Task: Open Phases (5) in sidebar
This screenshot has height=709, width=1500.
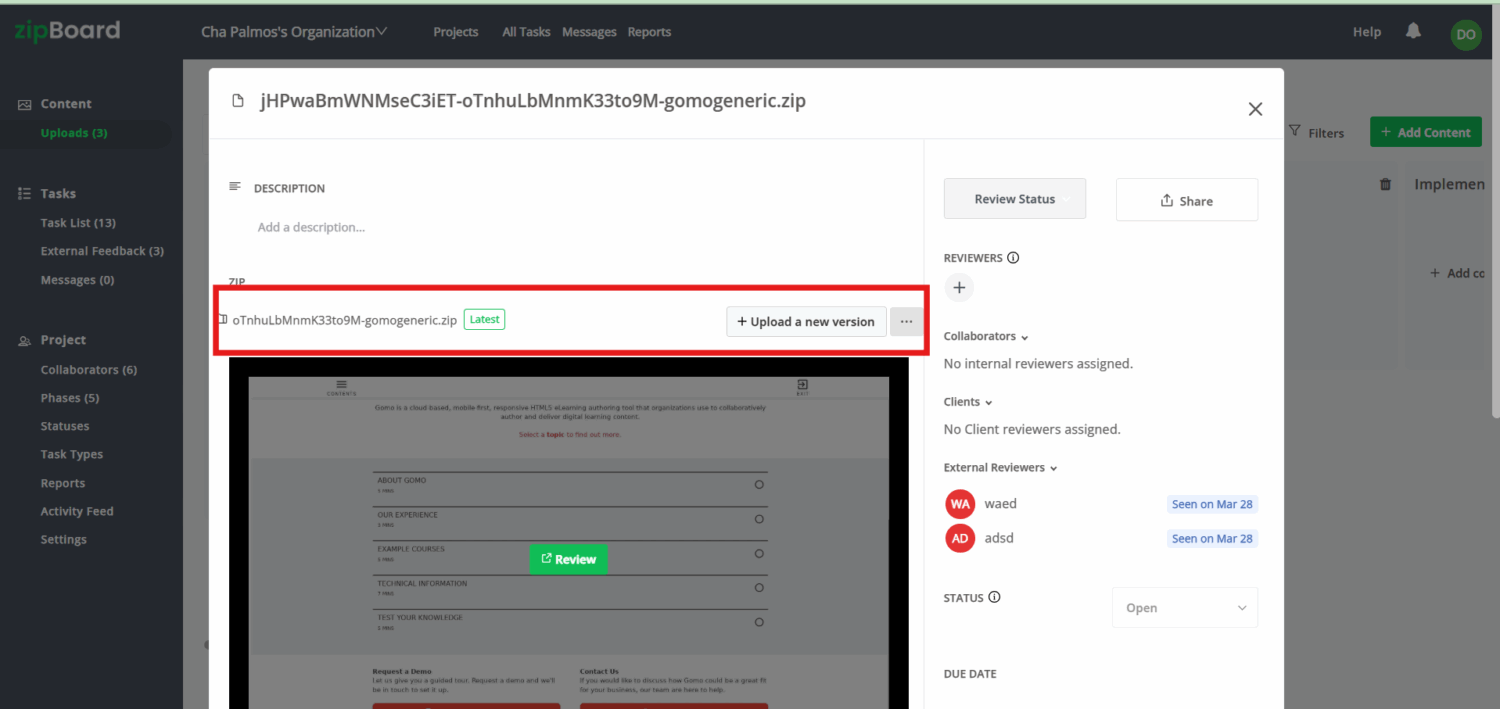Action: coord(70,398)
